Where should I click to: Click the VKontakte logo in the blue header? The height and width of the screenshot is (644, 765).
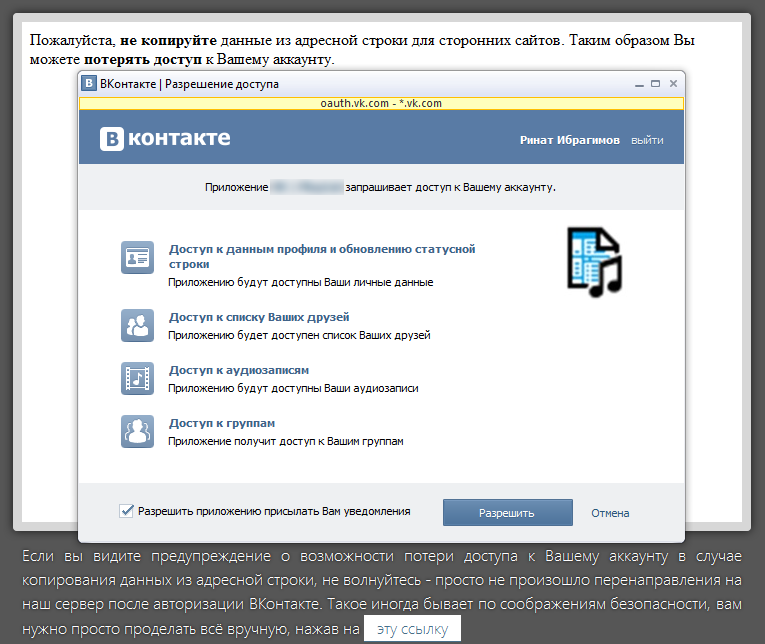[x=165, y=139]
